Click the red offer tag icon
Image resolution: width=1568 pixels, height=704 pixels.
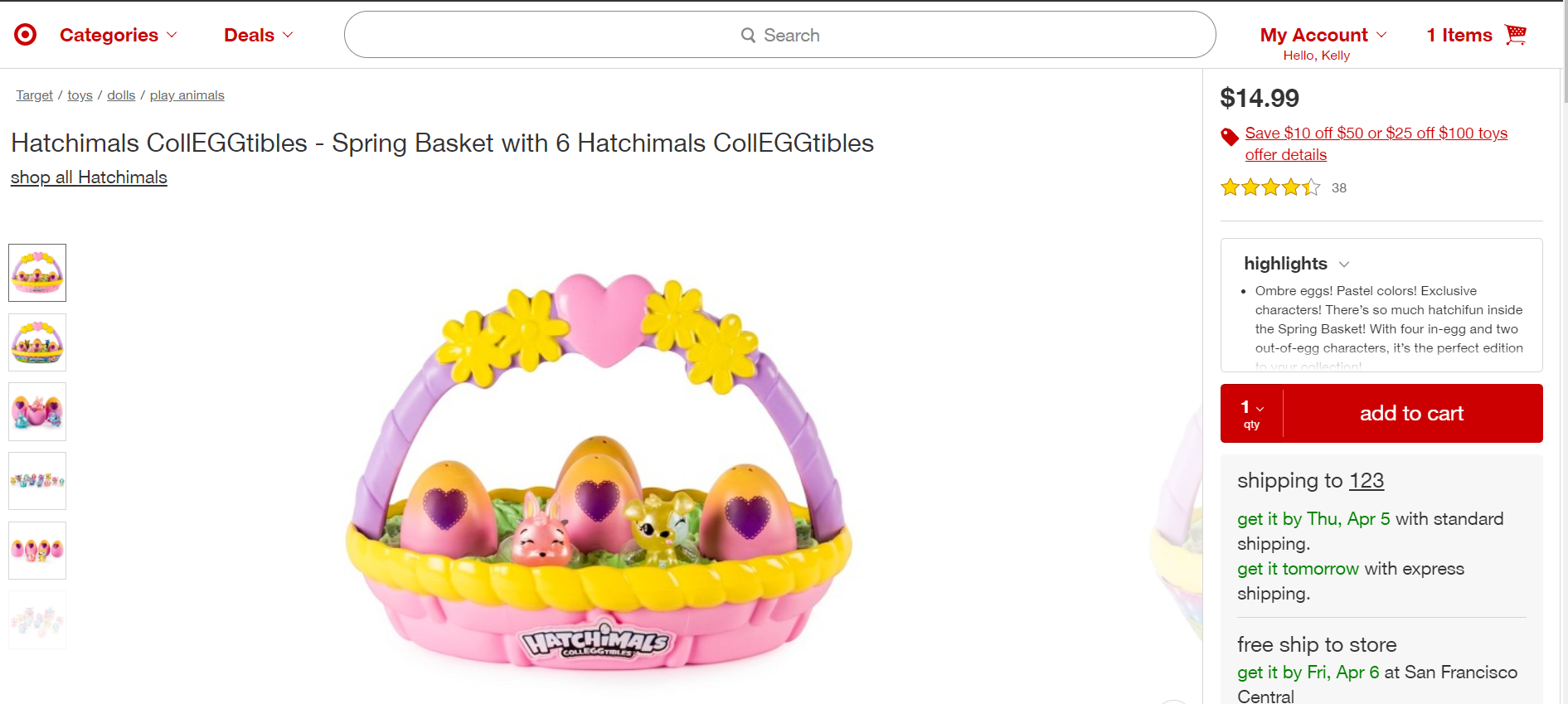click(x=1230, y=137)
